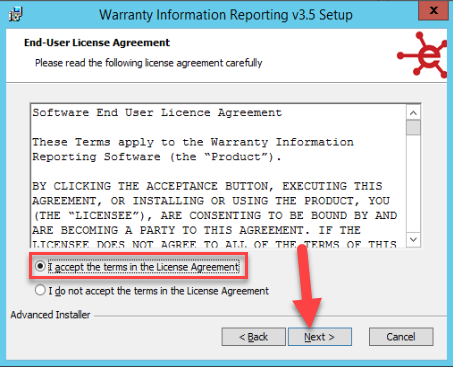The height and width of the screenshot is (367, 453).
Task: Go back with the Back button
Action: (x=254, y=337)
